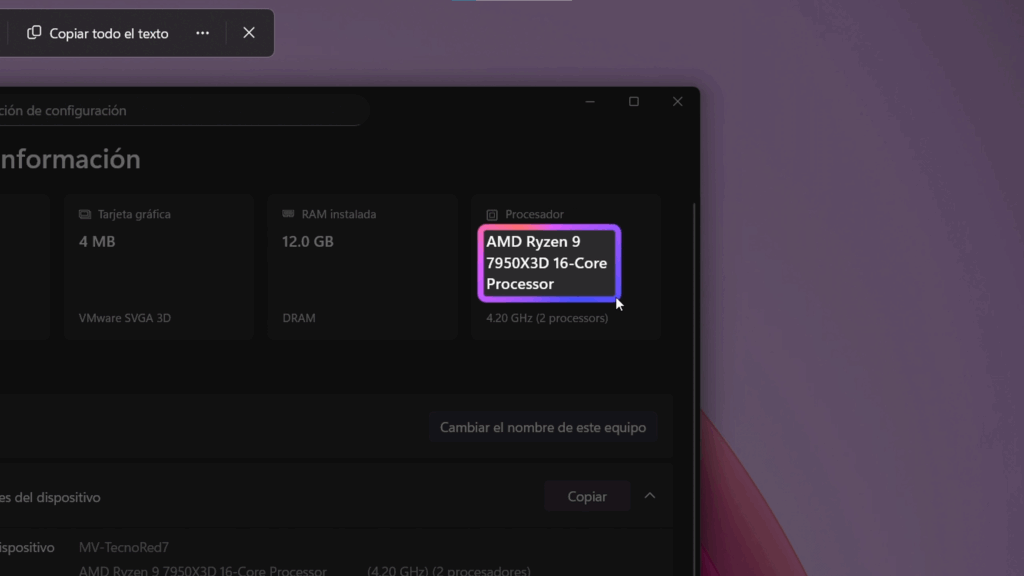Screen dimensions: 1024x576
Task: Click the DRAM label
Action: pyautogui.click(x=299, y=318)
